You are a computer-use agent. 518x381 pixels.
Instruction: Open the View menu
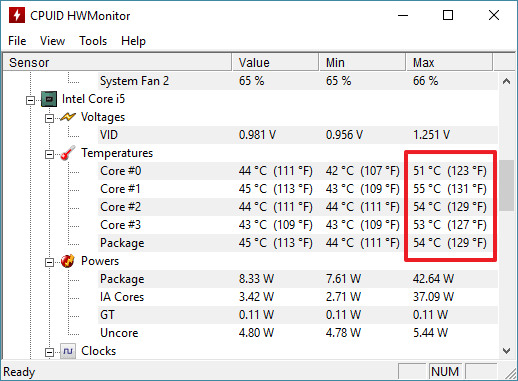click(52, 41)
